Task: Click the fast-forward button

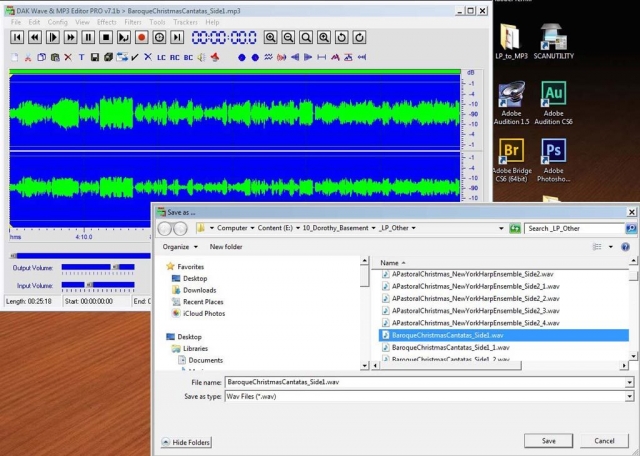Action: [x=70, y=38]
